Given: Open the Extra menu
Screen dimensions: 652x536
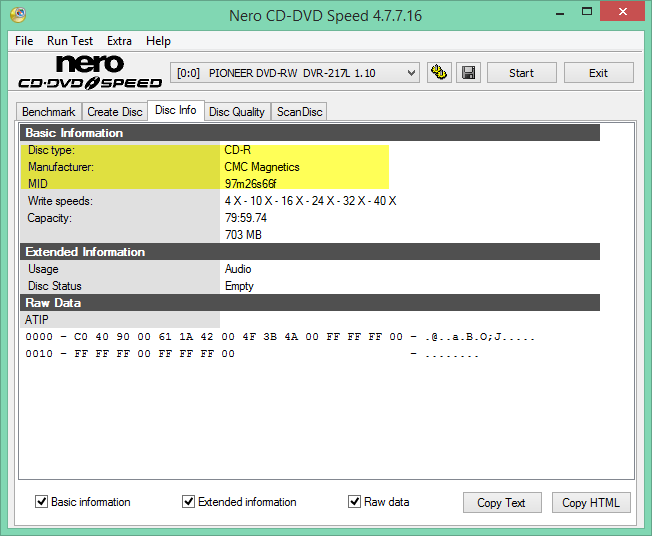Looking at the screenshot, I should [x=119, y=41].
